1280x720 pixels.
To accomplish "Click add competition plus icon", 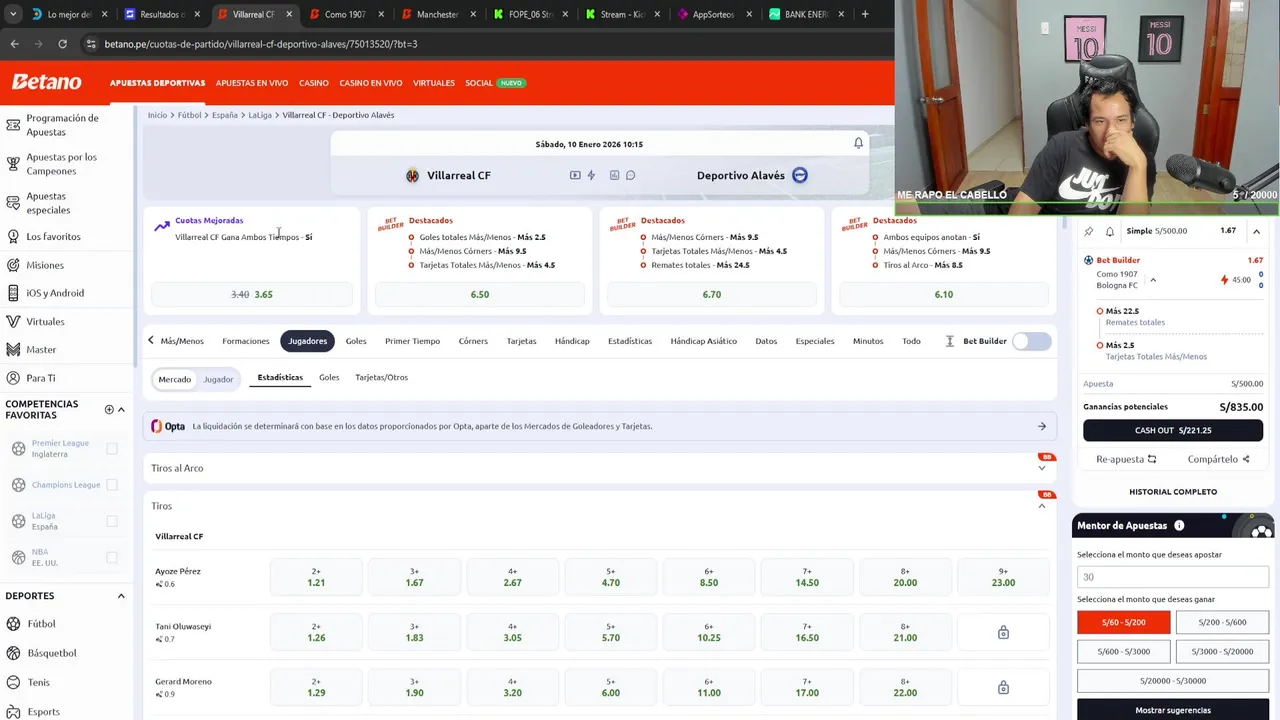I will pyautogui.click(x=109, y=409).
